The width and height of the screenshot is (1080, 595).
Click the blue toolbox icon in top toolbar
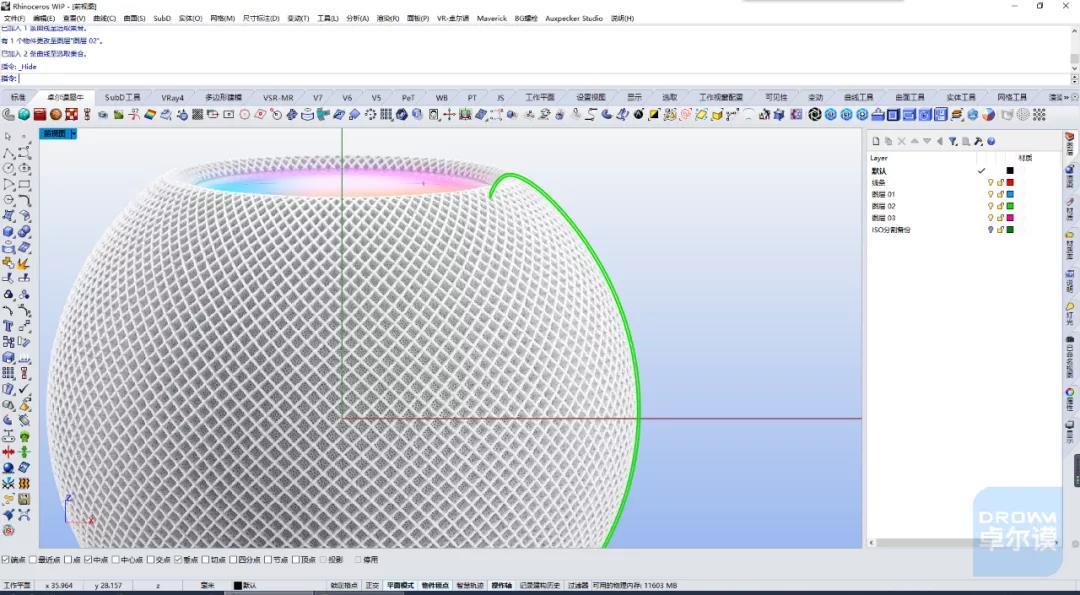coord(878,114)
